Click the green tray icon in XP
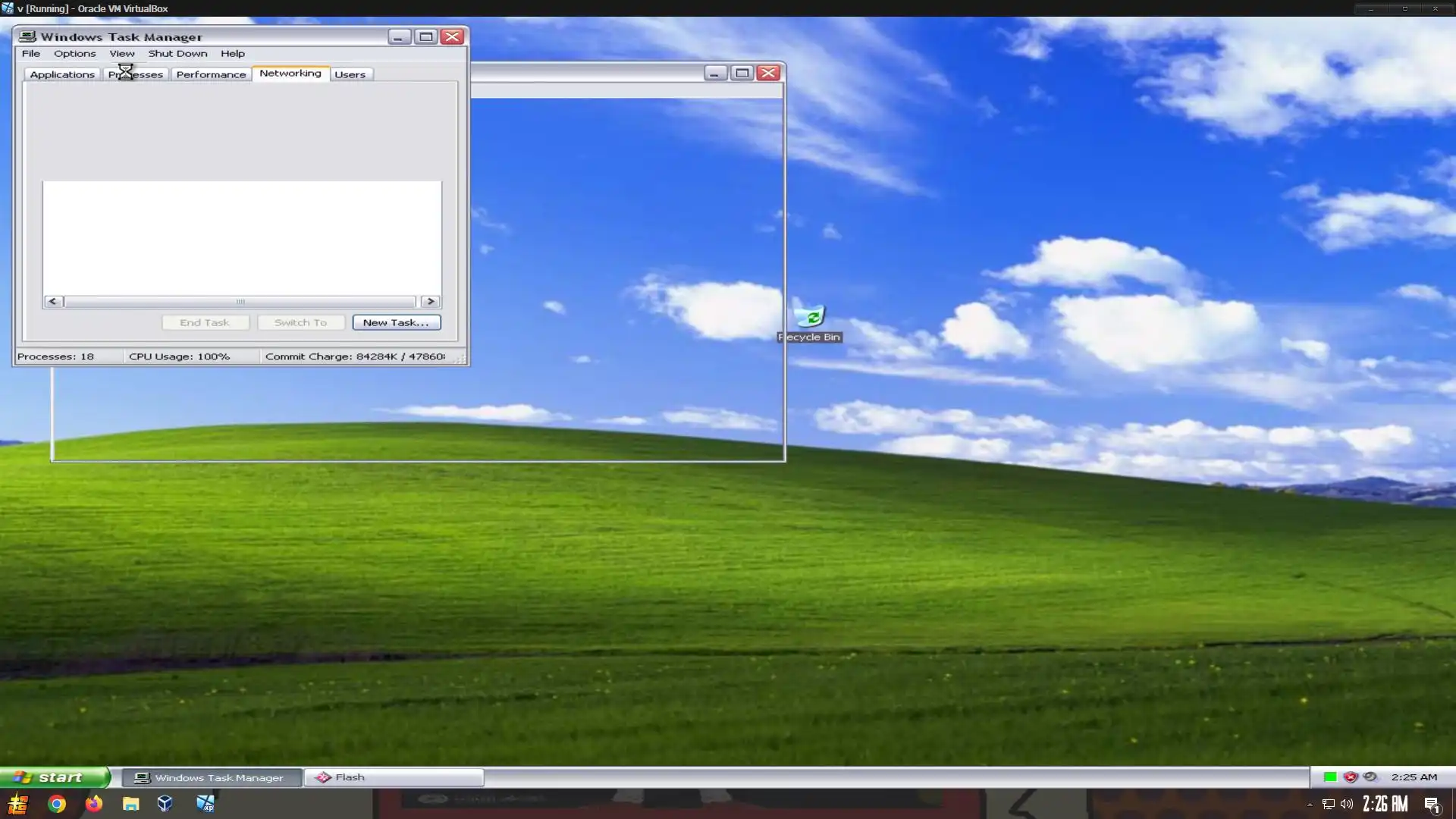 [1329, 777]
